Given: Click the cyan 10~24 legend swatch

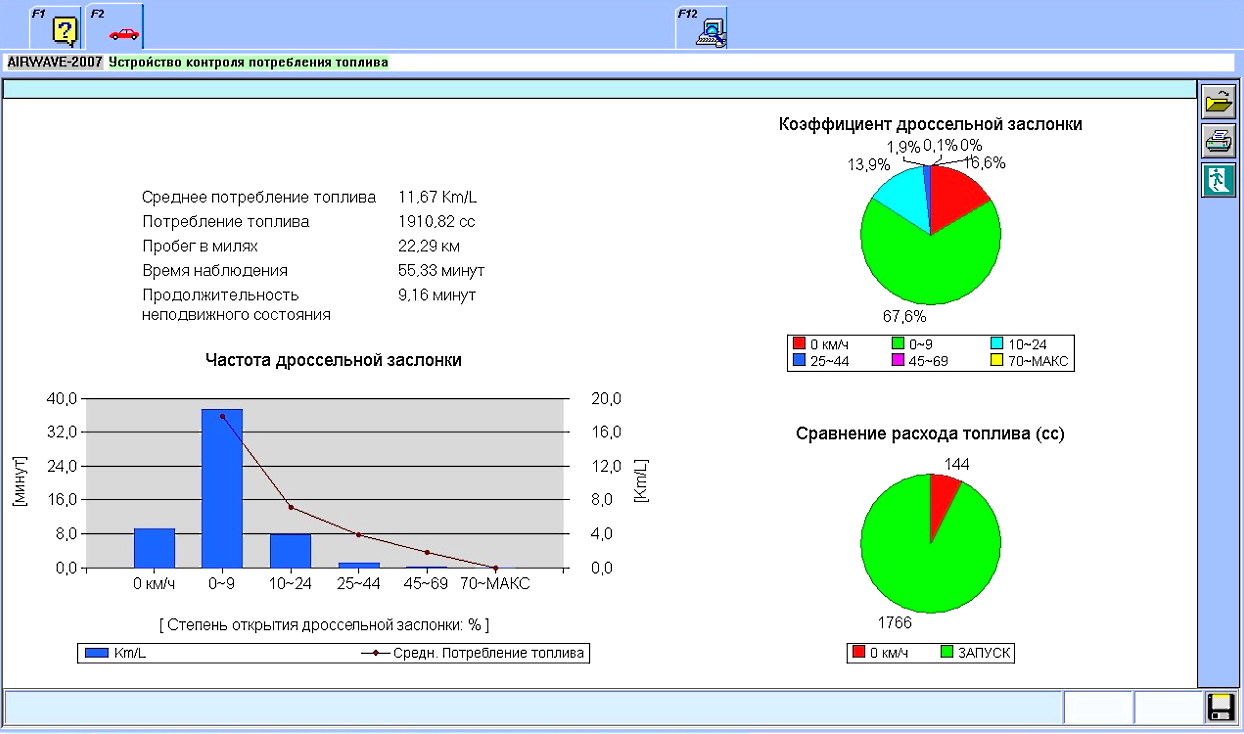Looking at the screenshot, I should point(1000,345).
